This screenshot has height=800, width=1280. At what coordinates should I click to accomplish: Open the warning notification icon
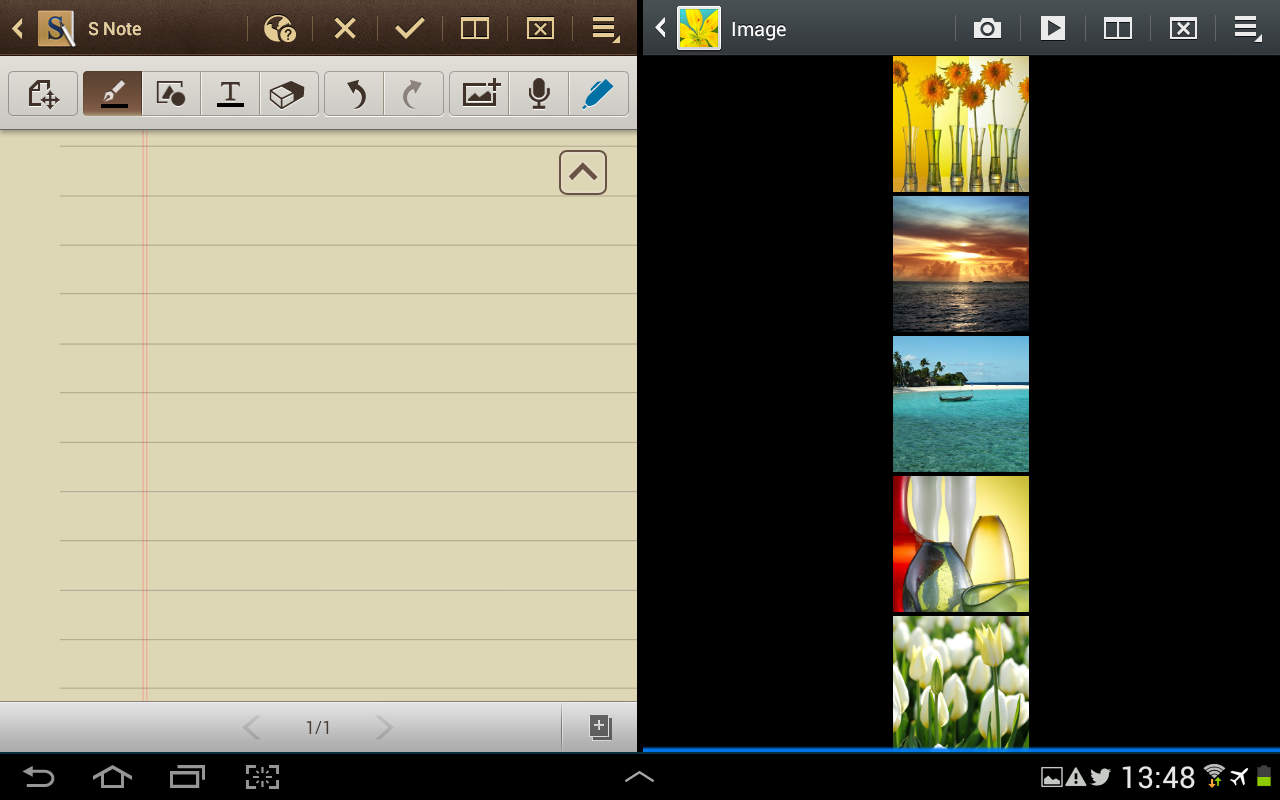1076,777
